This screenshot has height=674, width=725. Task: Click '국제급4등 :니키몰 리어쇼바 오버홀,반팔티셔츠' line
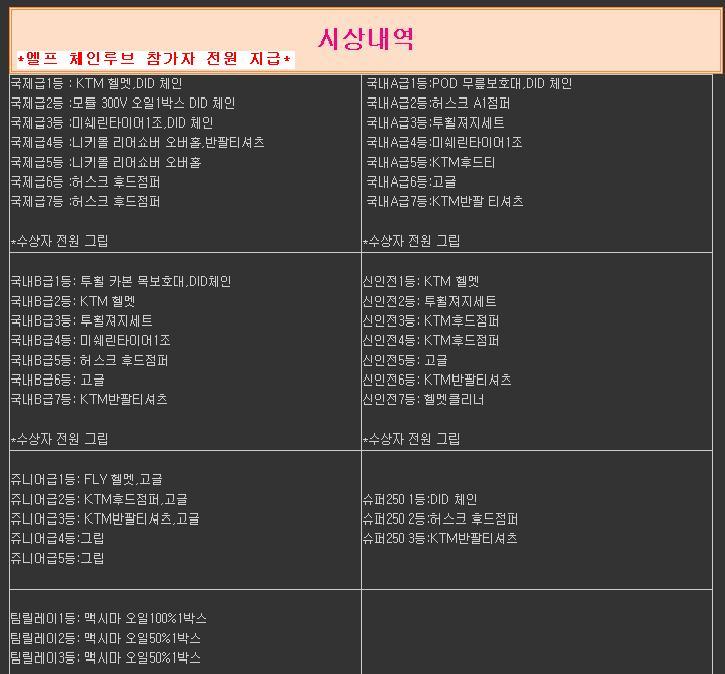(137, 142)
